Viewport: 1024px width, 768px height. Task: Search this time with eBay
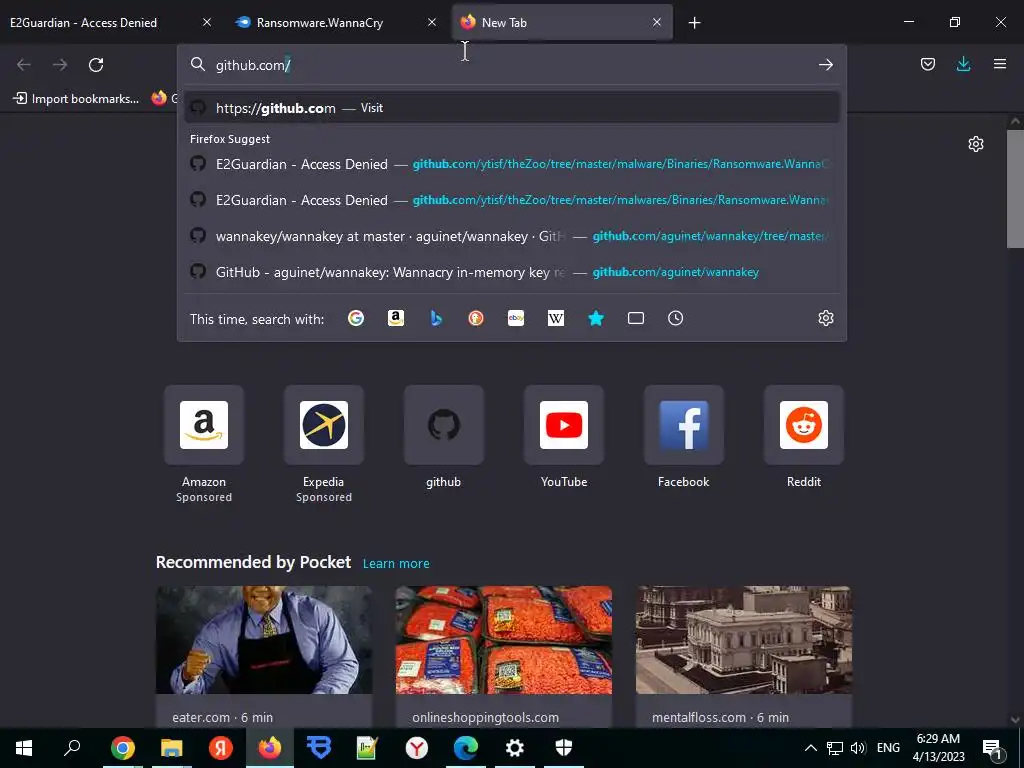pyautogui.click(x=516, y=318)
